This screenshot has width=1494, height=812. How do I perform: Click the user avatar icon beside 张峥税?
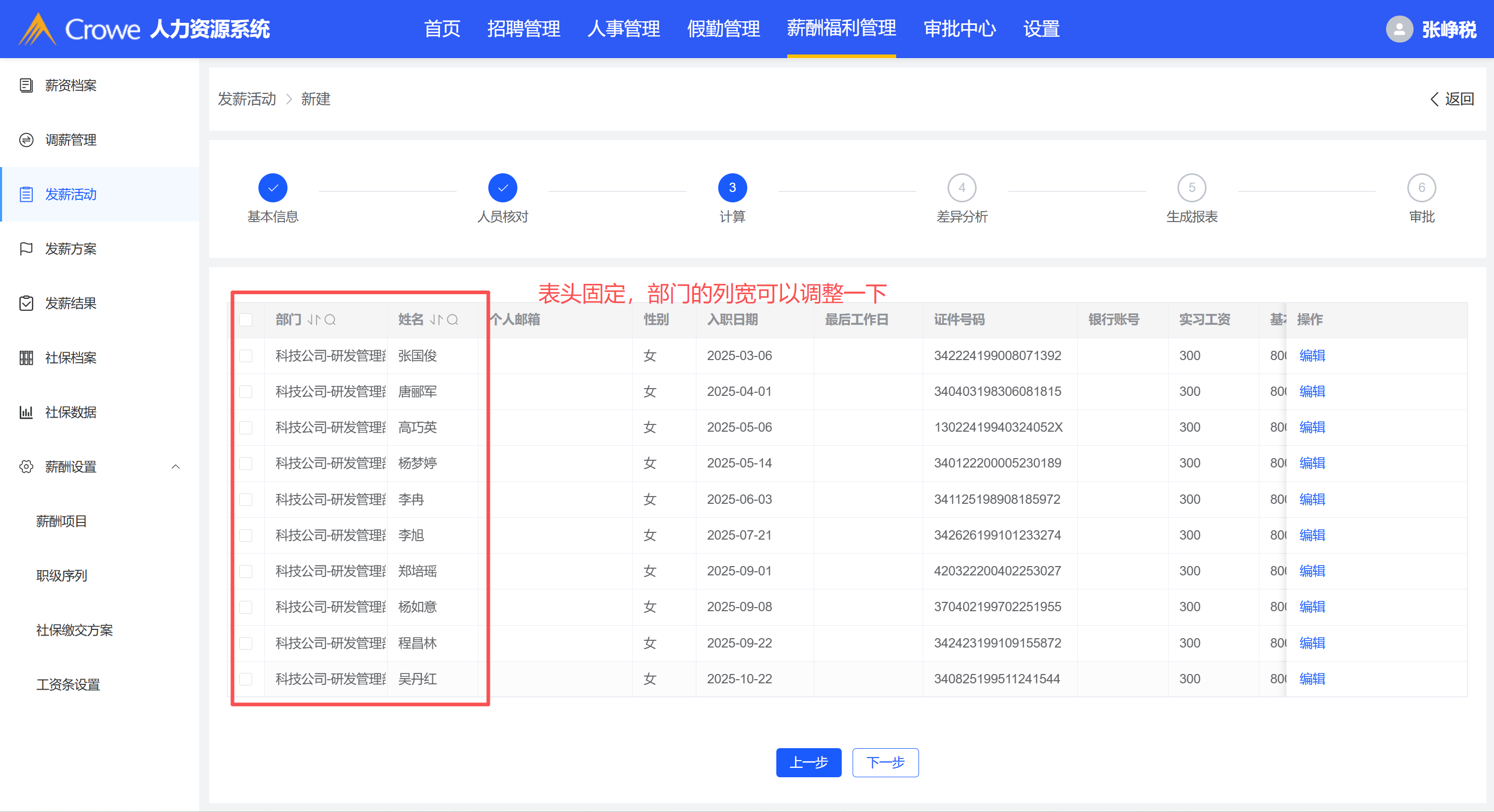[x=1399, y=29]
